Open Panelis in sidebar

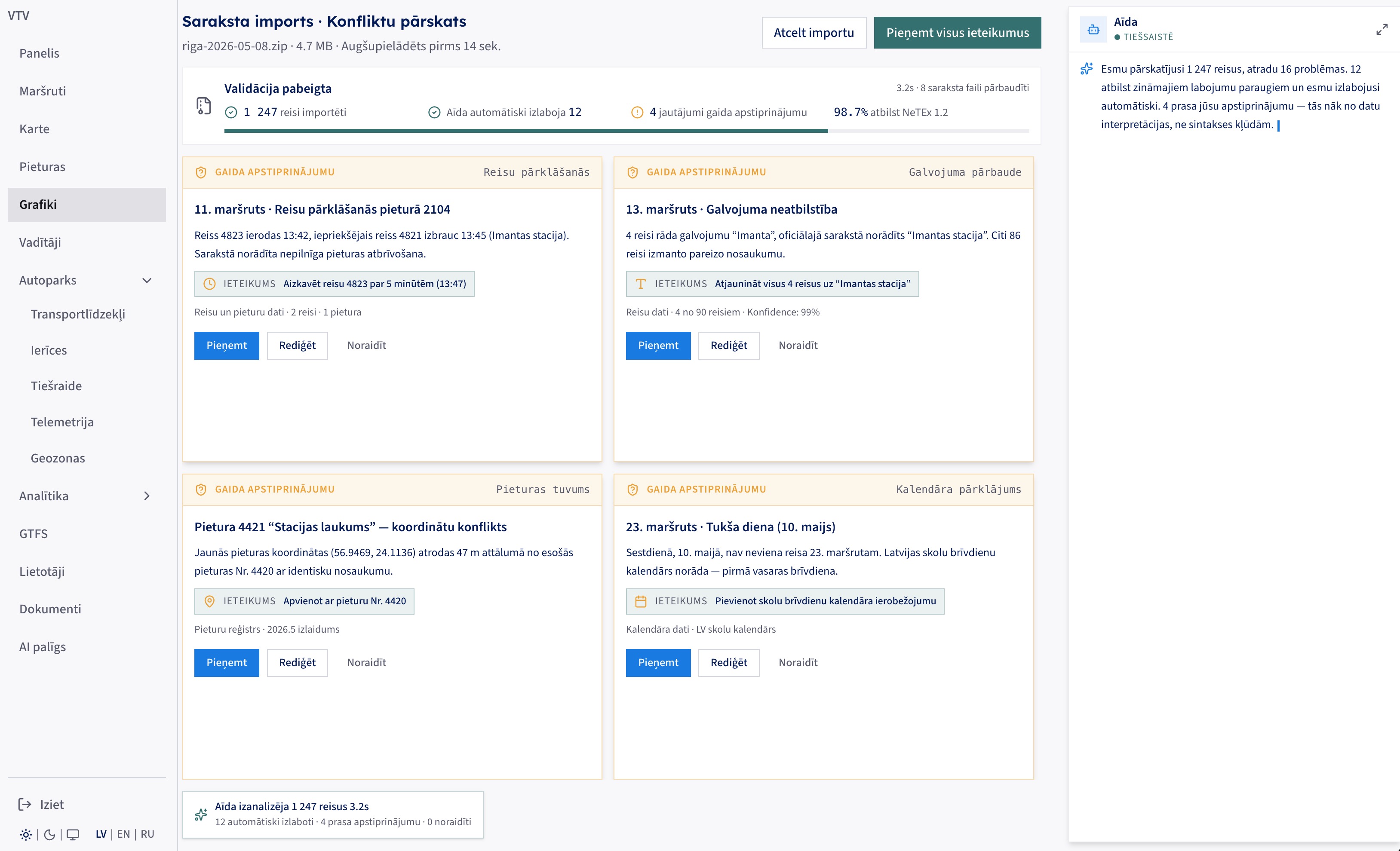[x=87, y=53]
